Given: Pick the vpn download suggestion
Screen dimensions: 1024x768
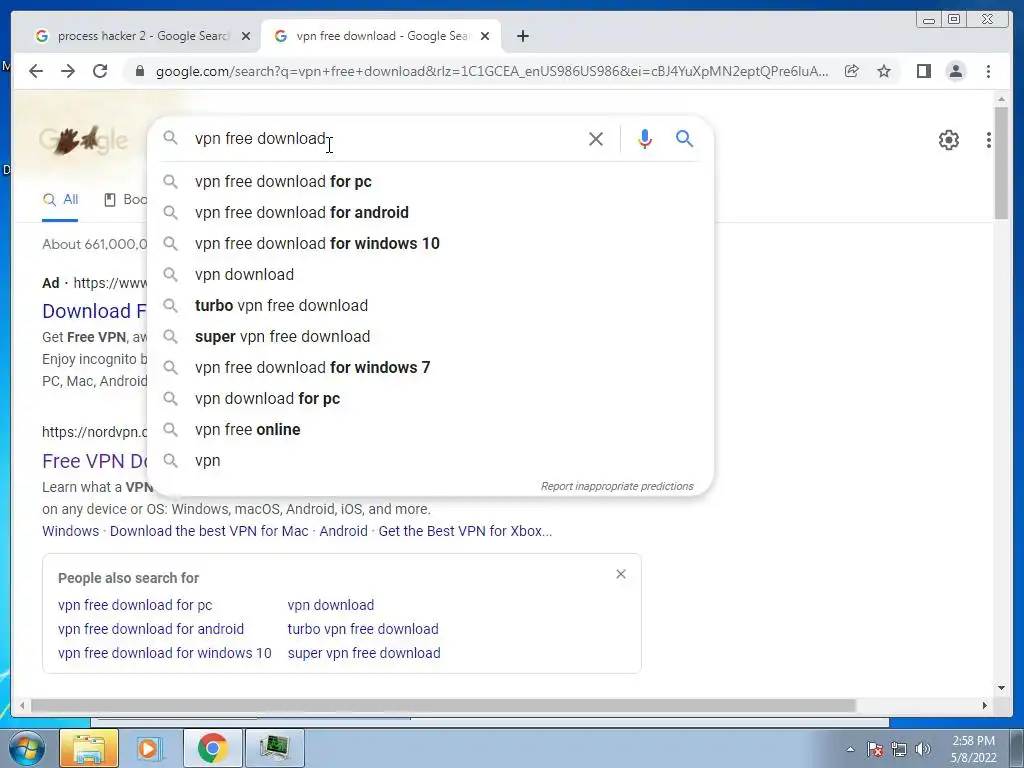Looking at the screenshot, I should (x=430, y=274).
